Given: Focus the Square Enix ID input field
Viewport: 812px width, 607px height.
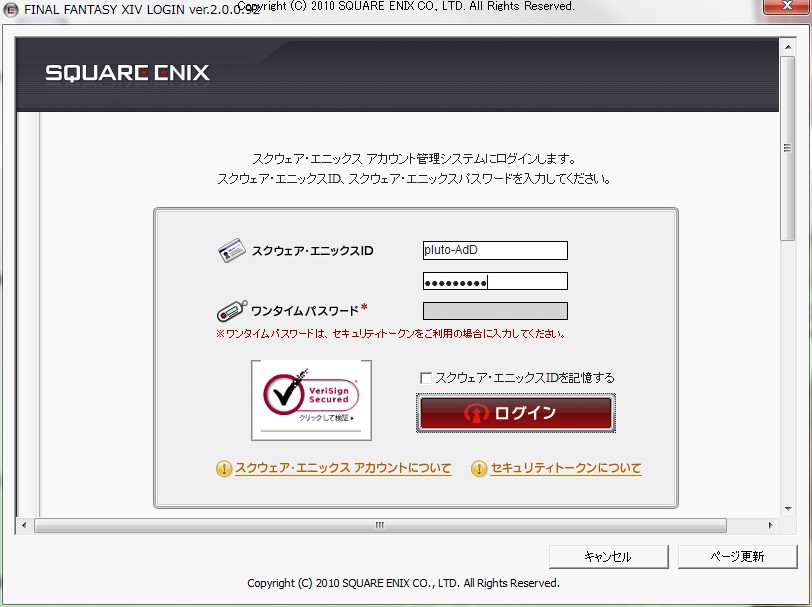Looking at the screenshot, I should point(495,250).
